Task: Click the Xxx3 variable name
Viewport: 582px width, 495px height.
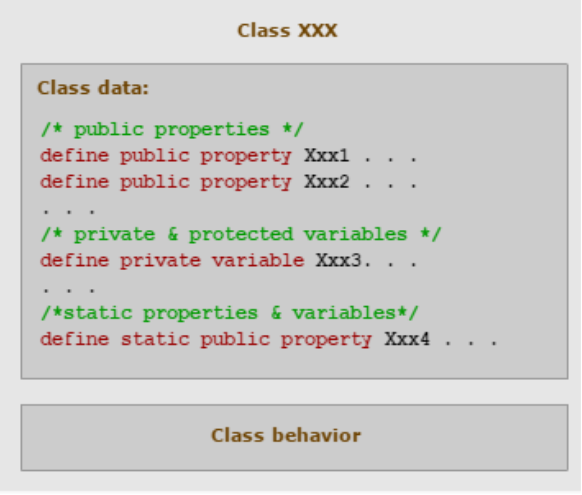Action: (338, 260)
